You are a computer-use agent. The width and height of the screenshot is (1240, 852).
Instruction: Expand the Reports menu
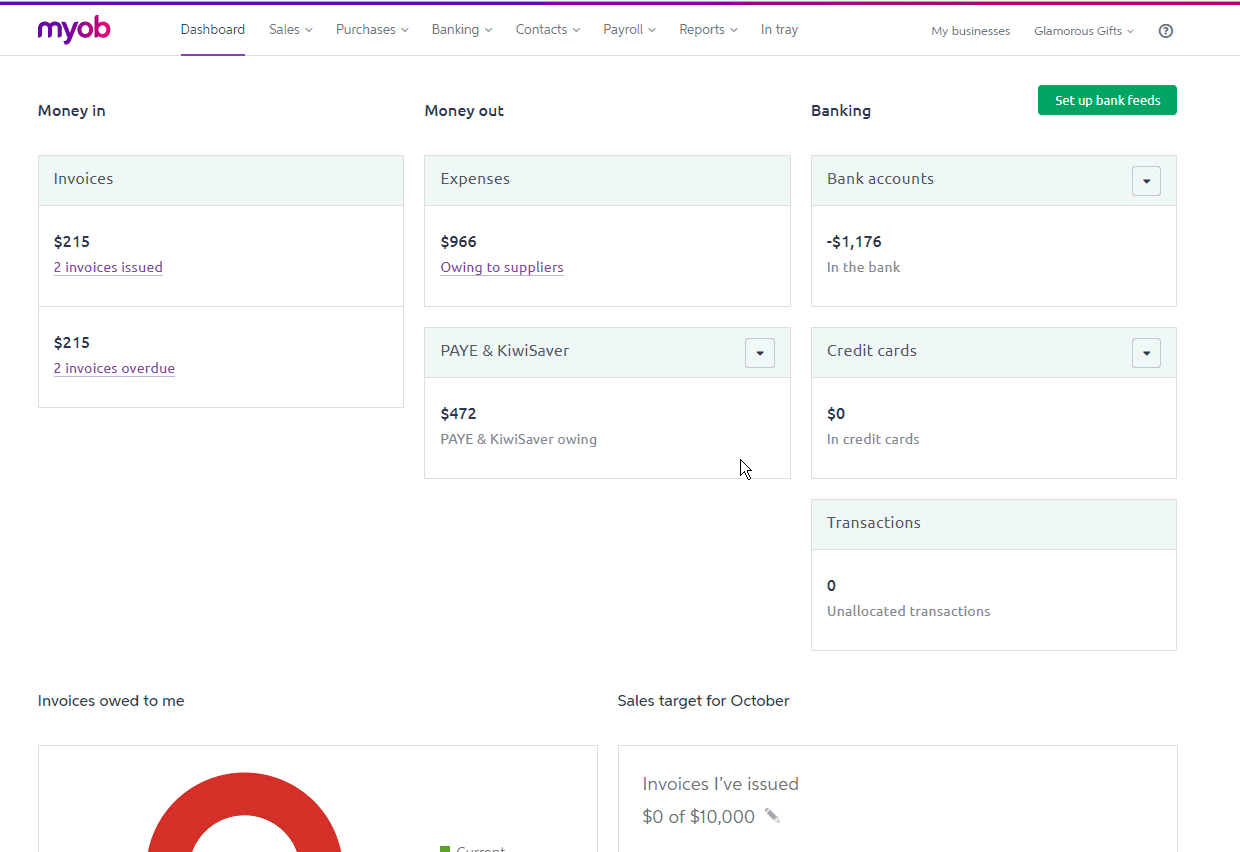pyautogui.click(x=708, y=30)
